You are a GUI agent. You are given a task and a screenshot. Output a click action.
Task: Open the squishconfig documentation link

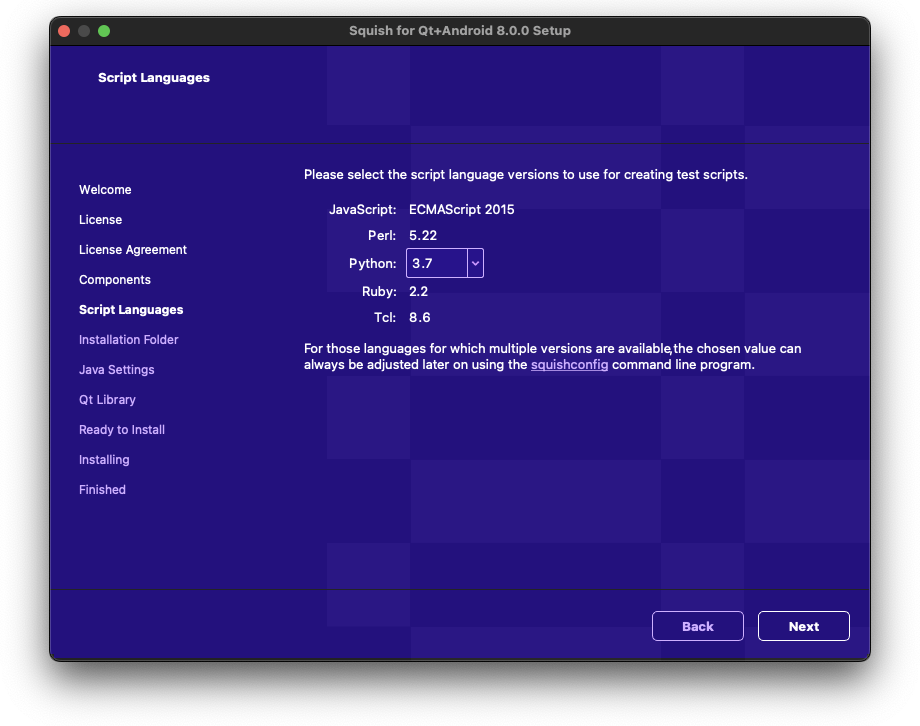coord(570,364)
